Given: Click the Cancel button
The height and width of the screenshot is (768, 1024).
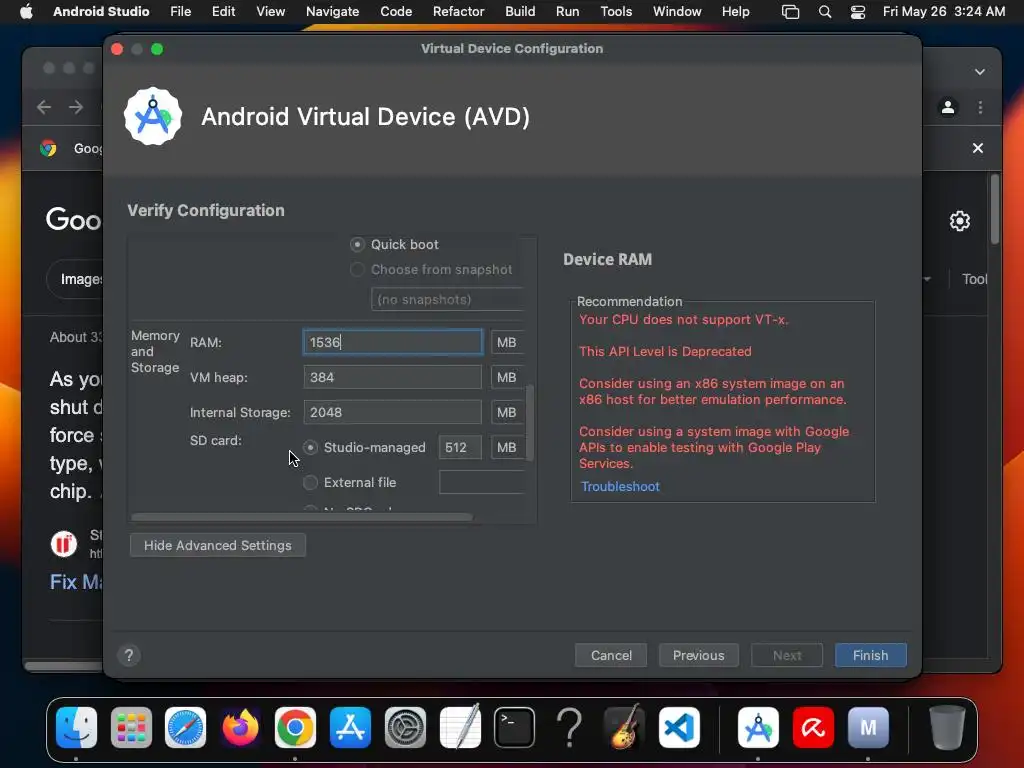Looking at the screenshot, I should [x=611, y=655].
